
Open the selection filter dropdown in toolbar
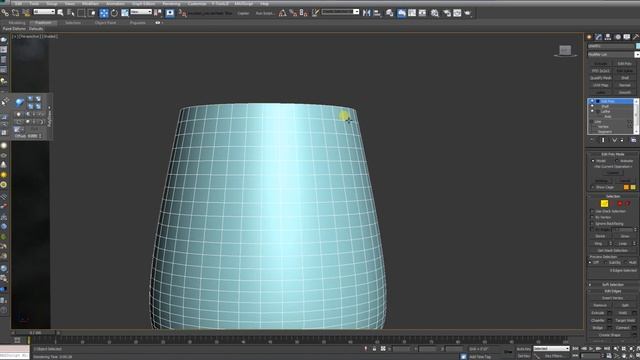click(x=44, y=12)
